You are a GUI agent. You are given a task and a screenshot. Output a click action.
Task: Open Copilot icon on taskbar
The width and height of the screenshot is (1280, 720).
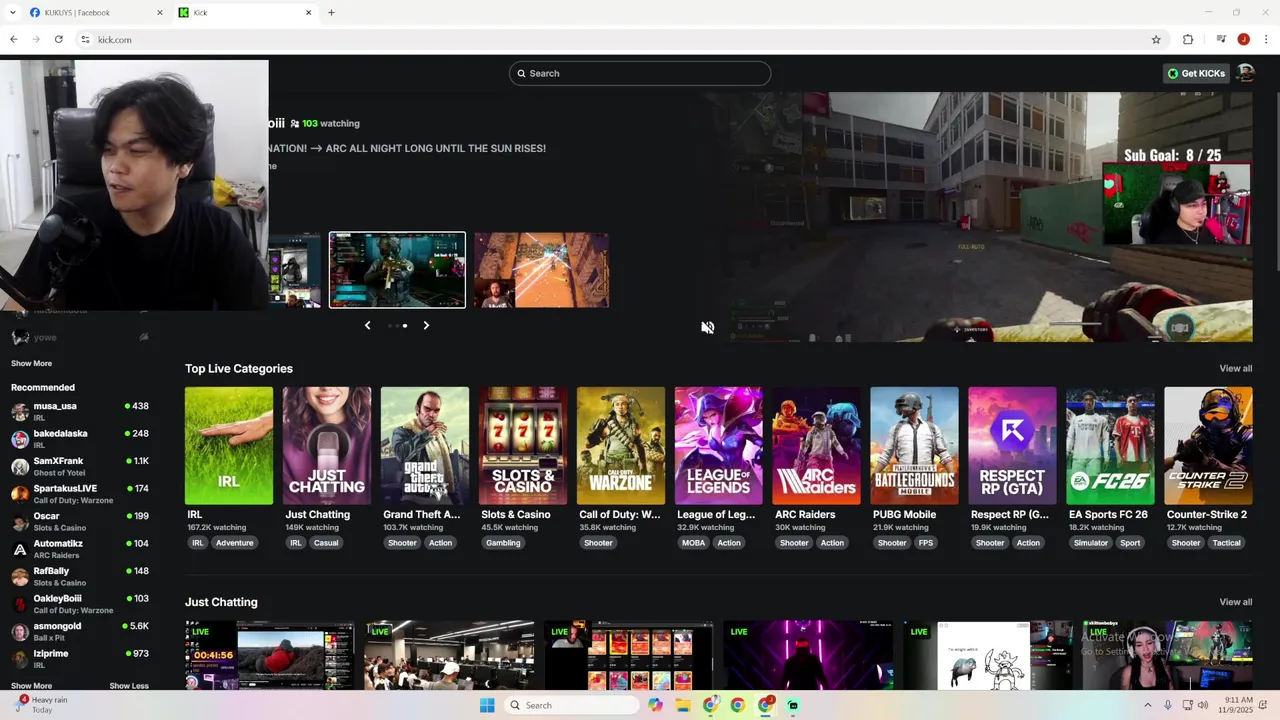coord(655,705)
